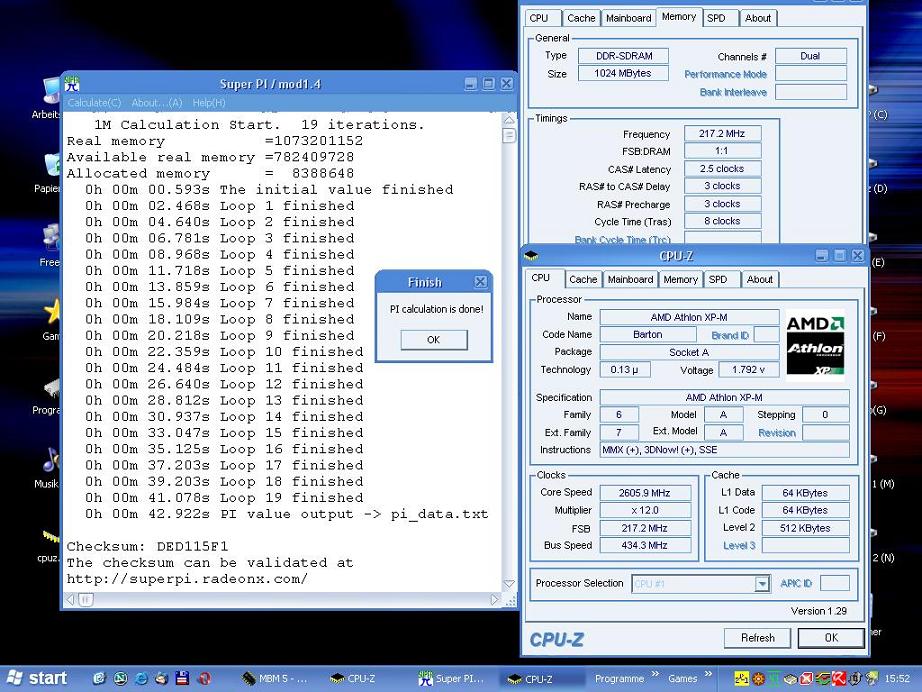Click Super PI horizontal scrollbar right arrow

click(495, 600)
